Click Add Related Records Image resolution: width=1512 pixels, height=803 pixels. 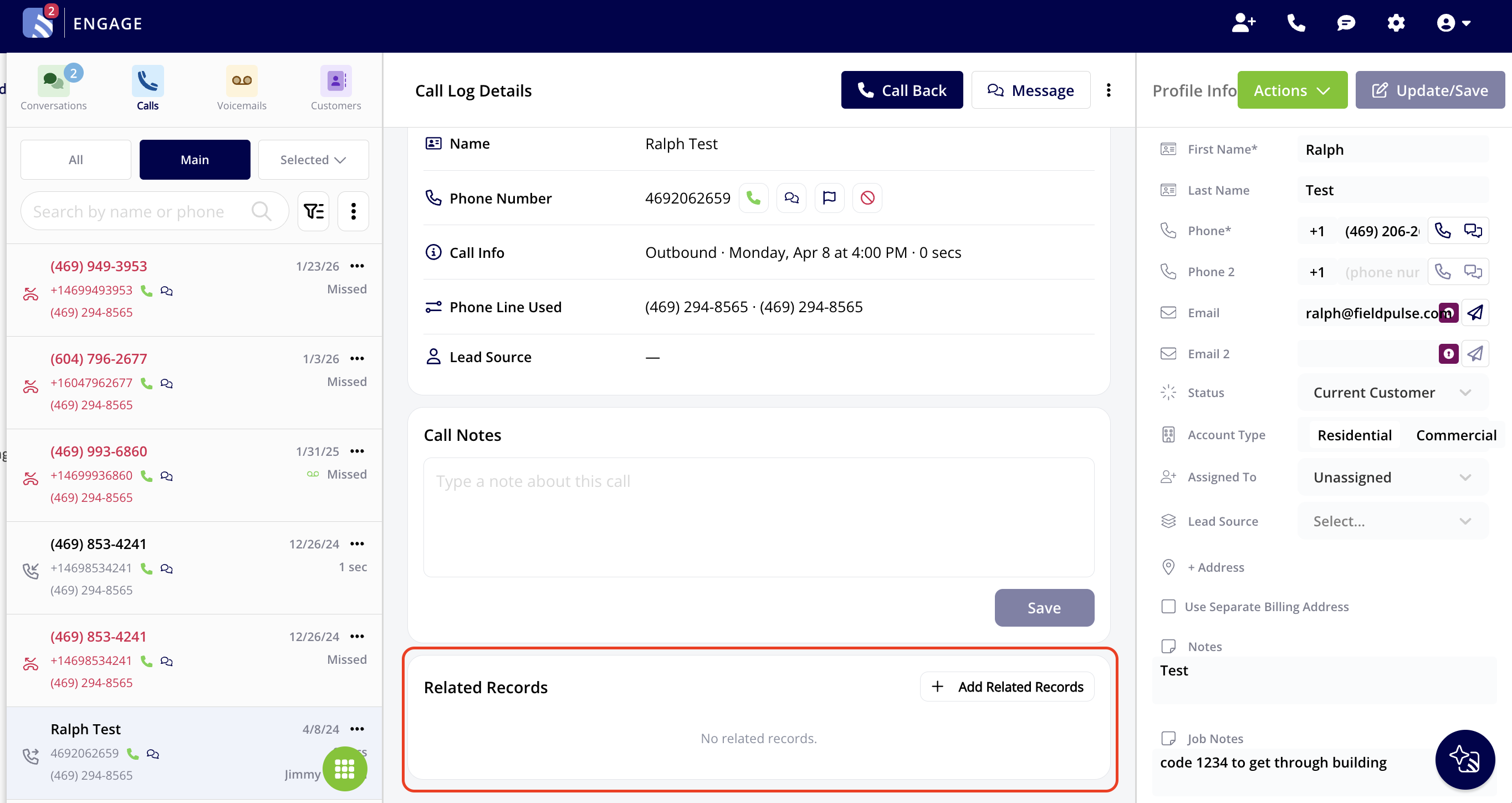point(1007,687)
